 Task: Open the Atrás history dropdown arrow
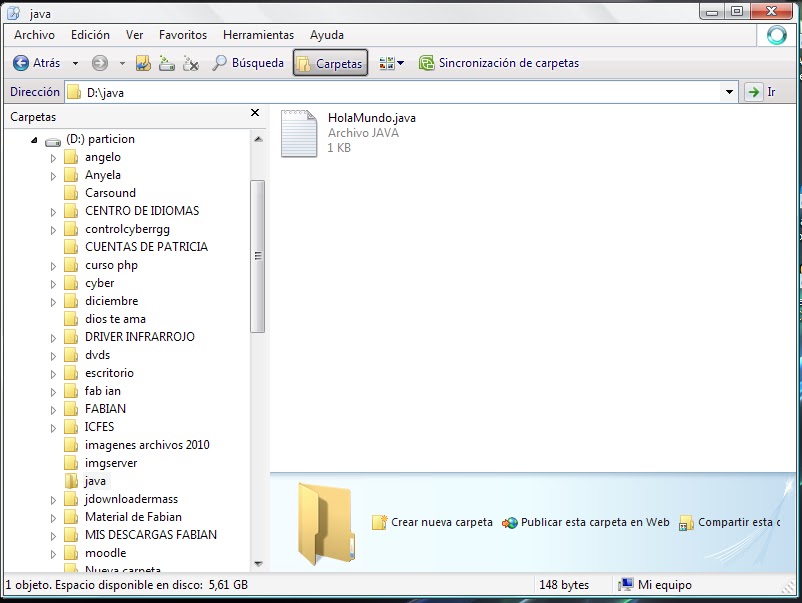click(76, 63)
